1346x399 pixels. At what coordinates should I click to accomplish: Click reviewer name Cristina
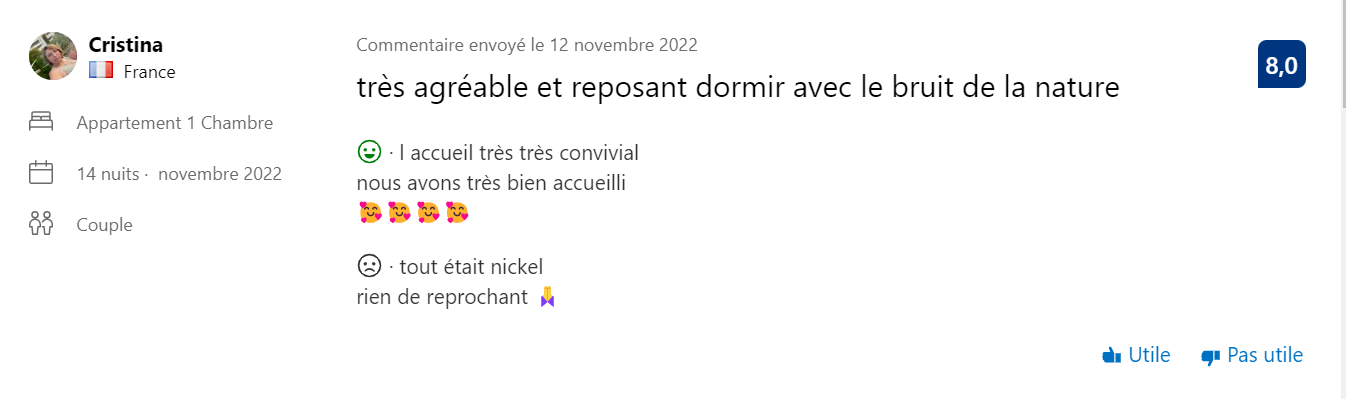126,45
